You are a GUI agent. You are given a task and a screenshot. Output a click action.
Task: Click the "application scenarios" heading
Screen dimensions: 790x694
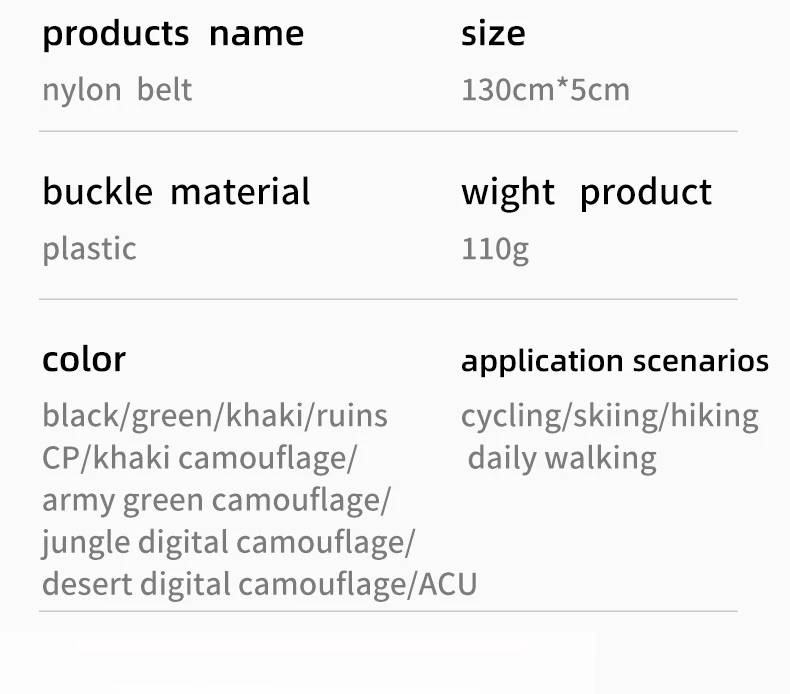tap(614, 360)
